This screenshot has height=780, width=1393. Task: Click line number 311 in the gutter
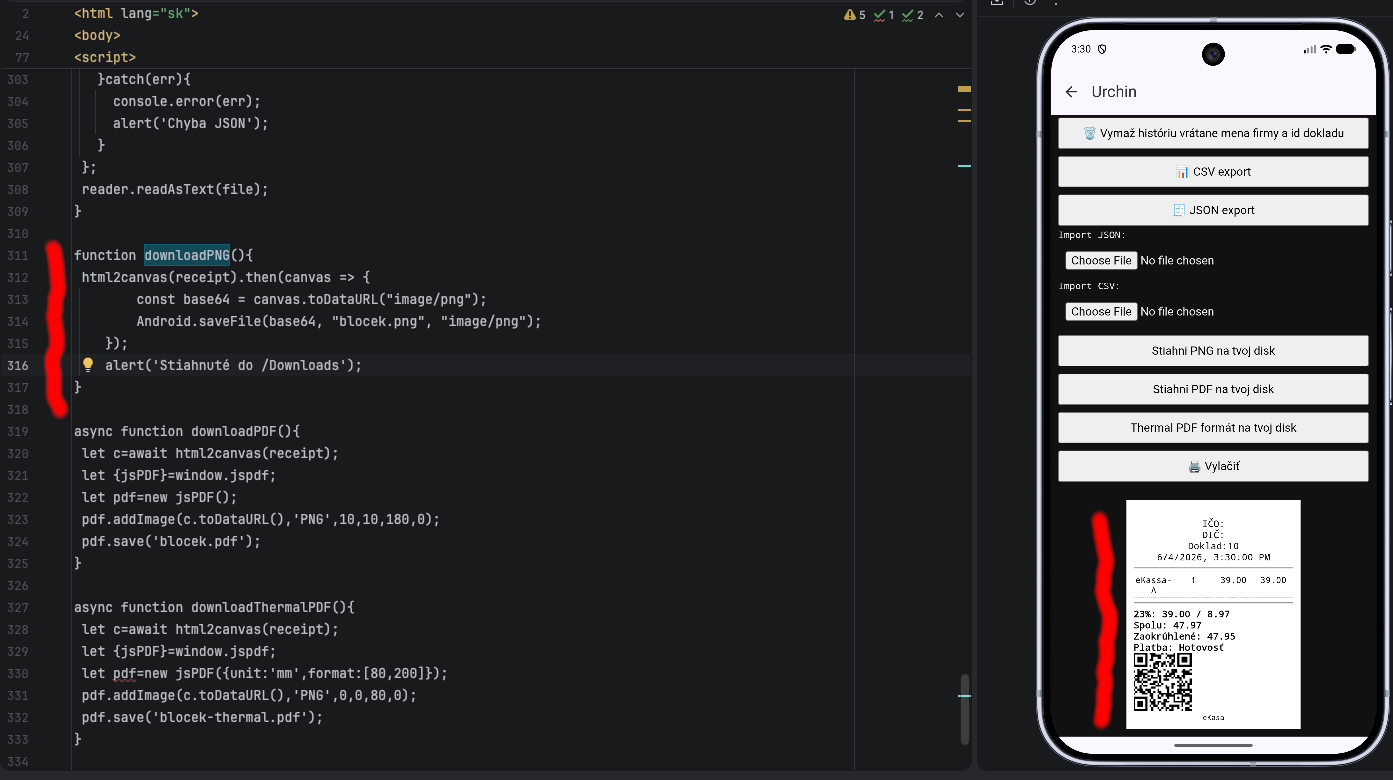pos(18,255)
